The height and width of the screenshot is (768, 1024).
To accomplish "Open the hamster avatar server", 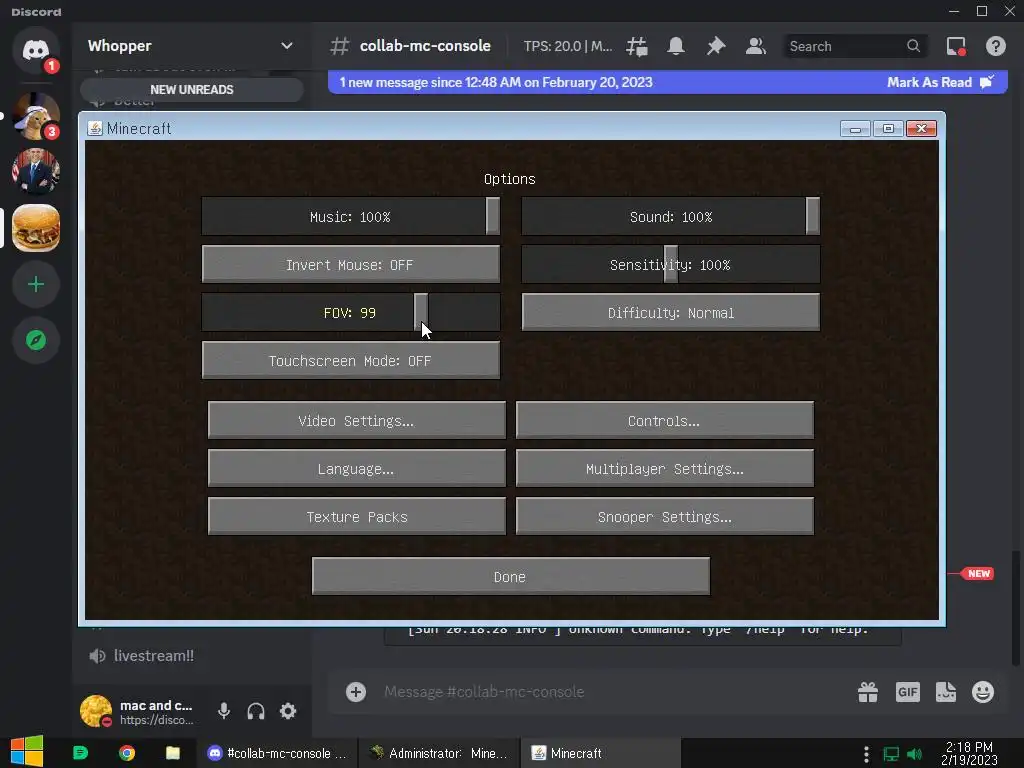I will 36,116.
